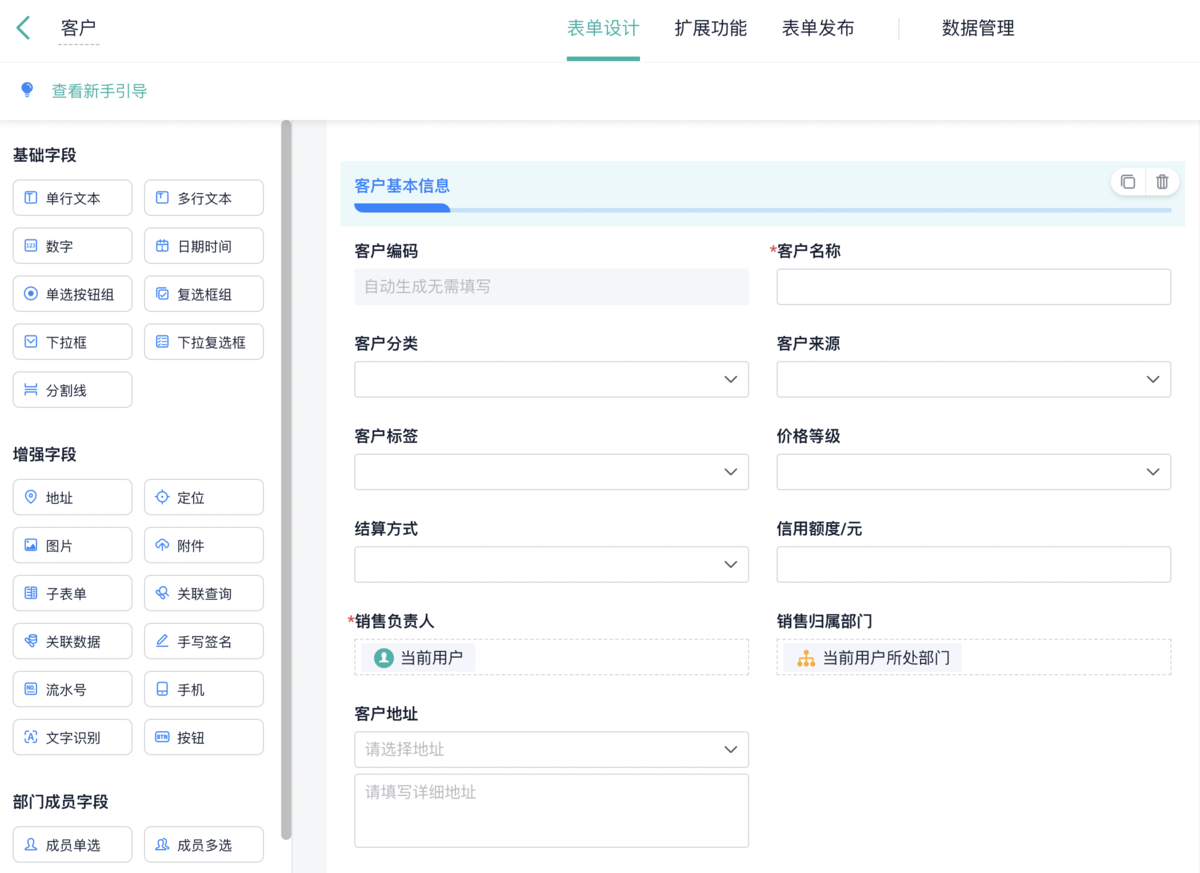Click the 信用额度/元 input field
1200x873 pixels.
[973, 564]
